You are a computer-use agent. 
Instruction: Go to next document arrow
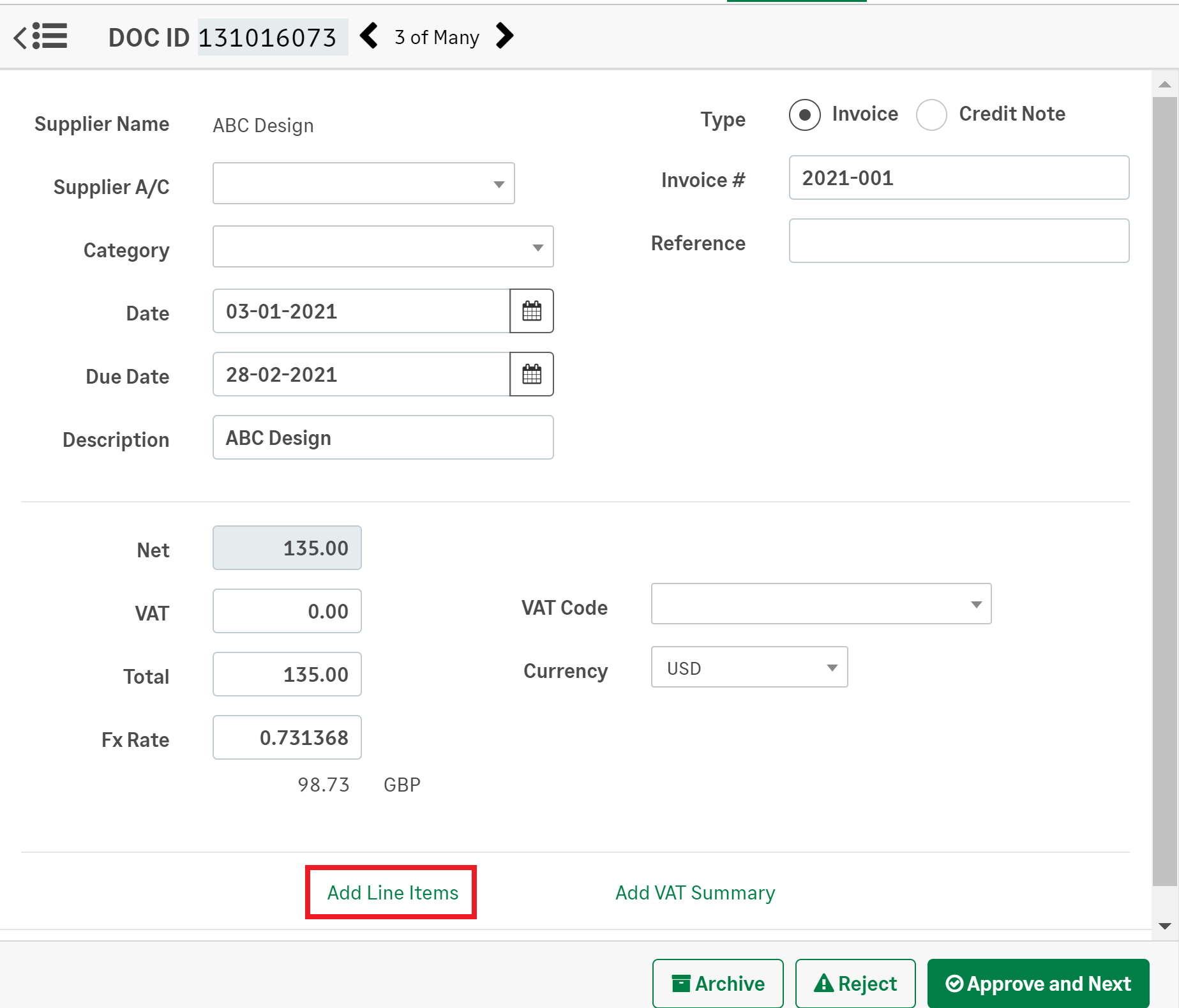pos(504,36)
